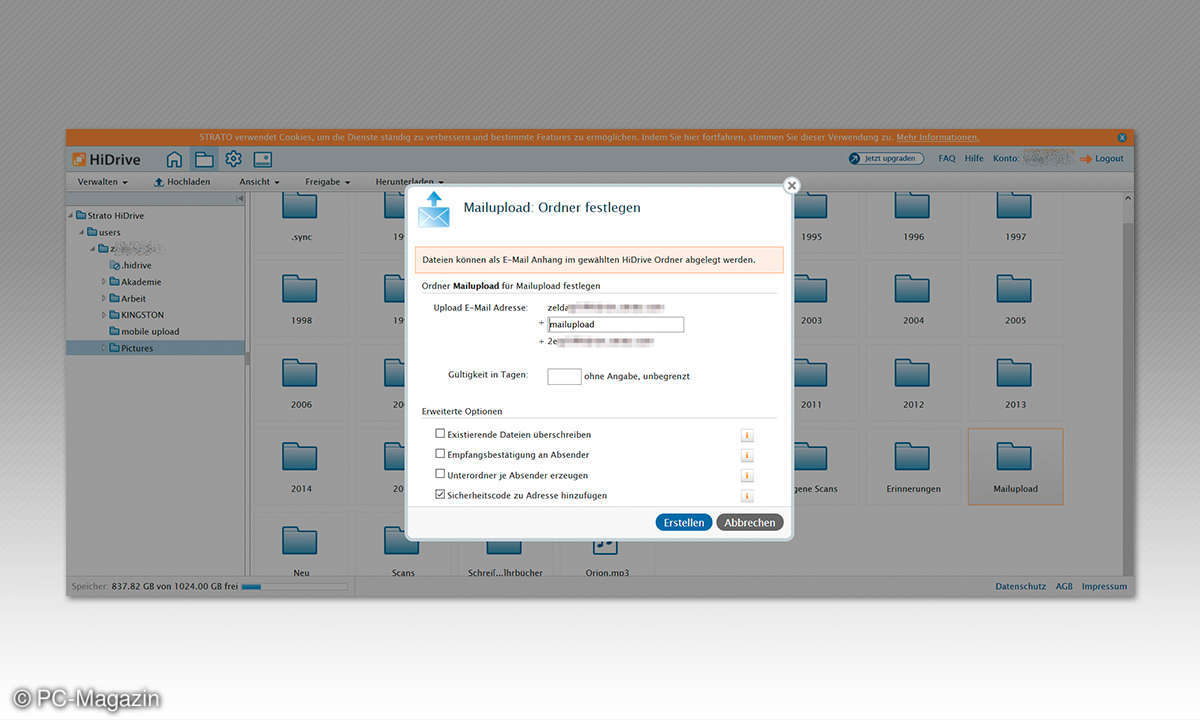Open the photo gallery icon in header
Viewport: 1200px width, 720px height.
pyautogui.click(x=263, y=159)
